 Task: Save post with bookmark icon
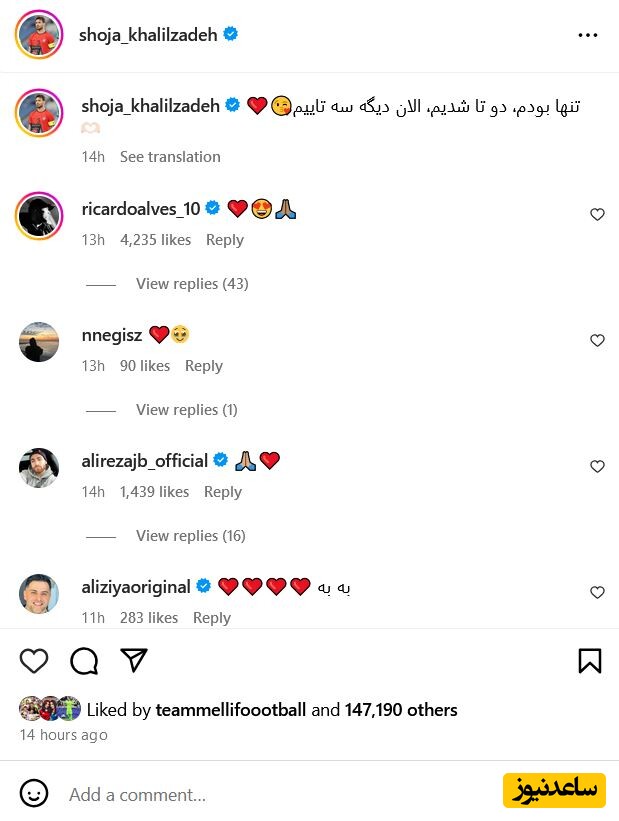[590, 661]
